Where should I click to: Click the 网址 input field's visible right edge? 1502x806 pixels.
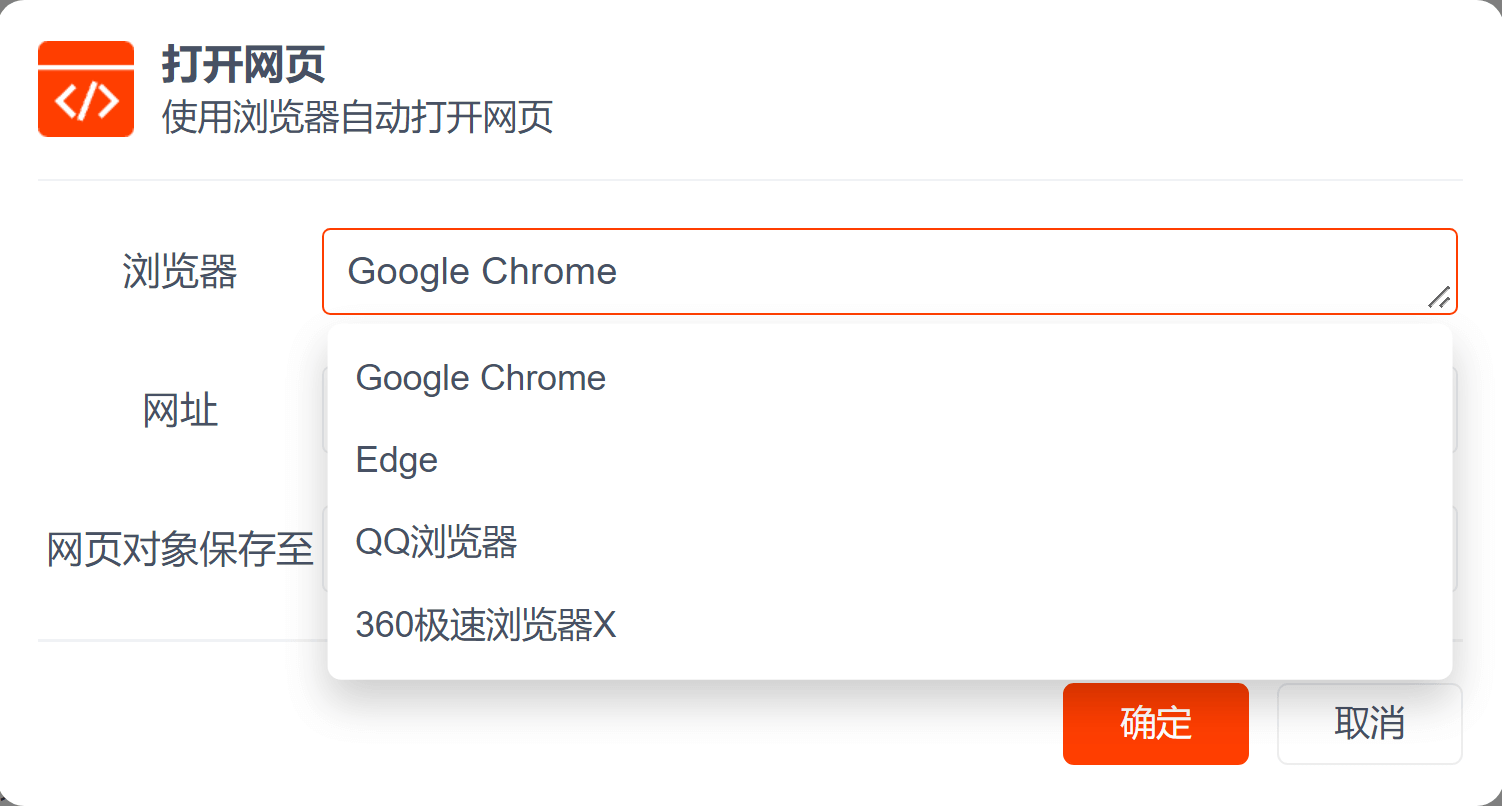coord(1455,410)
